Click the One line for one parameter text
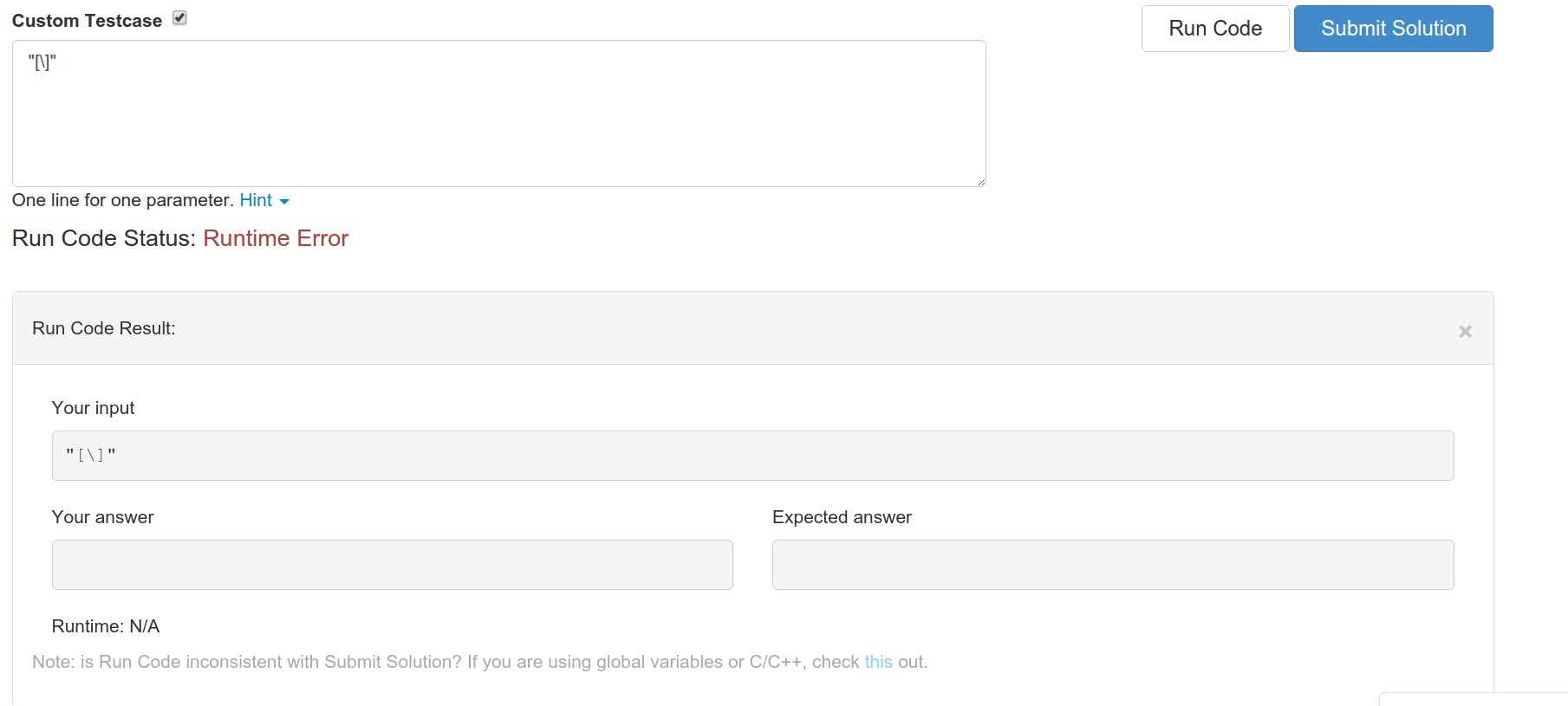The height and width of the screenshot is (706, 1568). (x=122, y=200)
